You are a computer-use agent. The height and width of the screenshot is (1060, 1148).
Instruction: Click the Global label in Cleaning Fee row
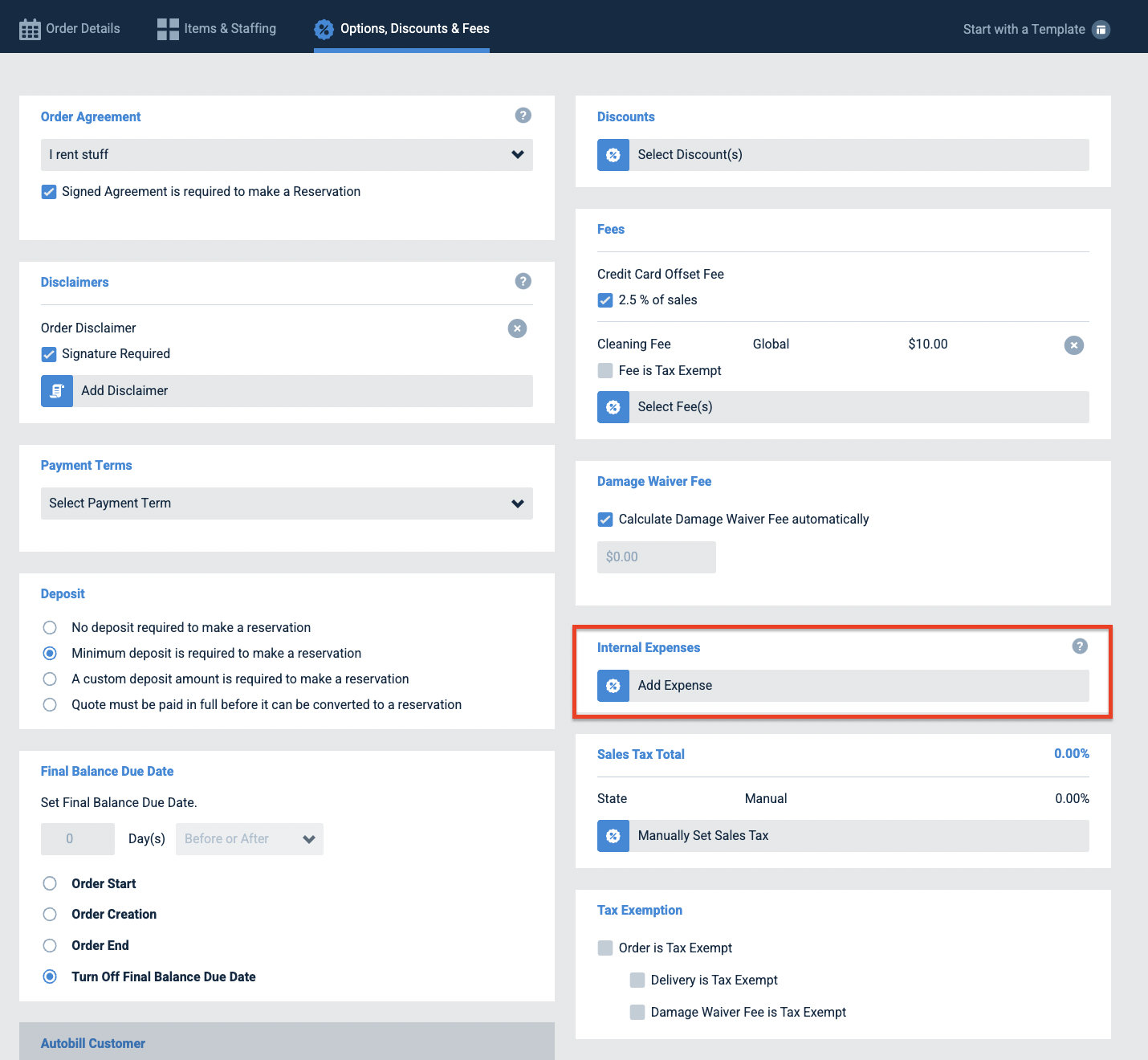coord(771,344)
